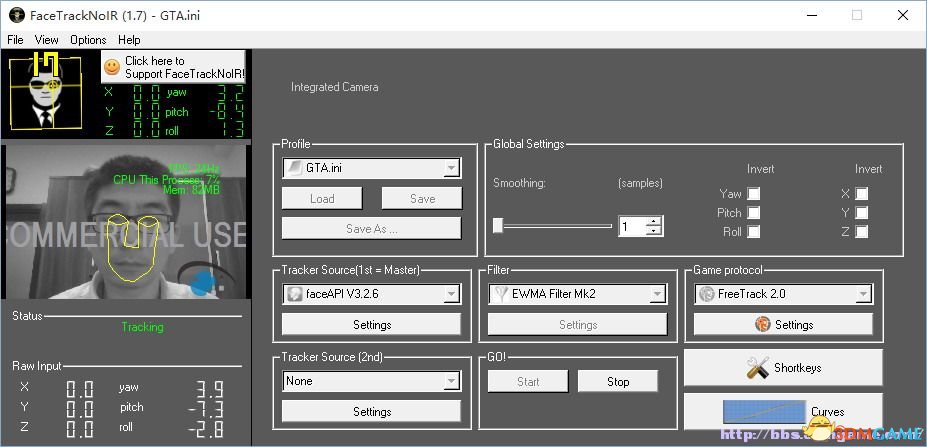Expand the Game protocol FreeTrack dropdown
927x447 pixels.
(864, 294)
